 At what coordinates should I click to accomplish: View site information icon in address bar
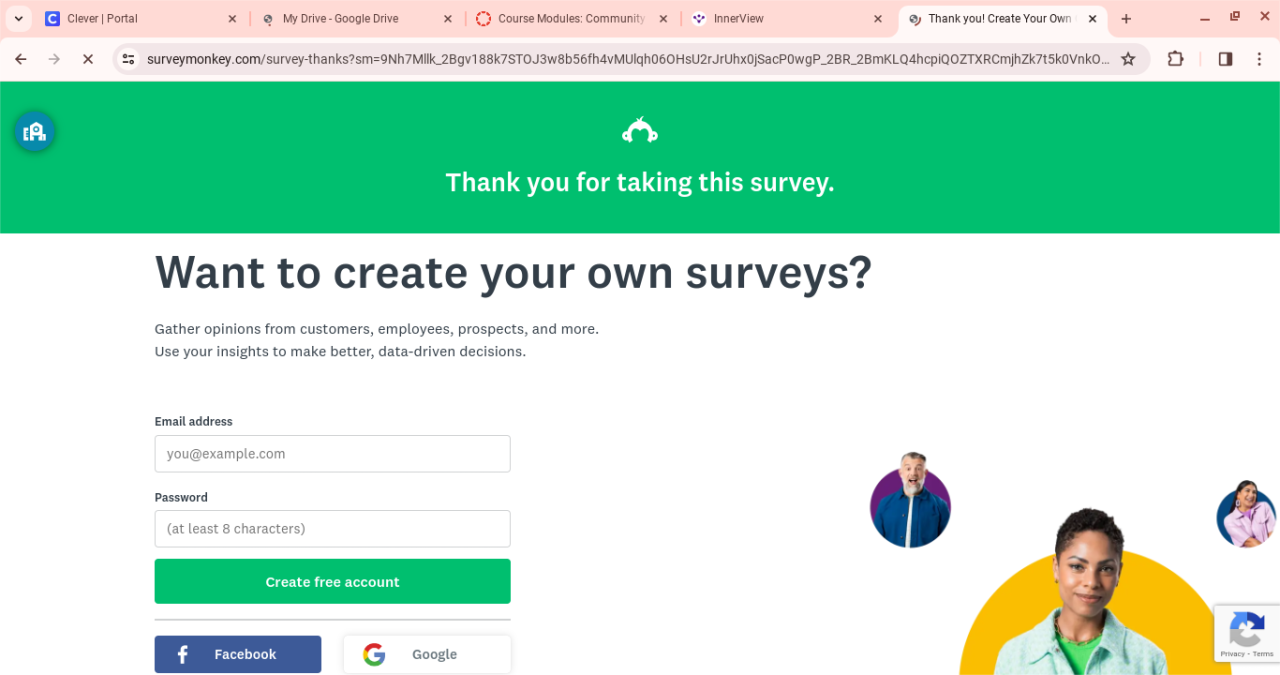tap(128, 59)
